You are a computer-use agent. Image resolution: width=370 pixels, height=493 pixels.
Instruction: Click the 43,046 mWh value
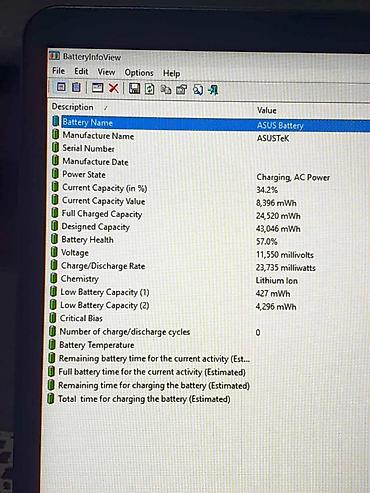tap(278, 229)
